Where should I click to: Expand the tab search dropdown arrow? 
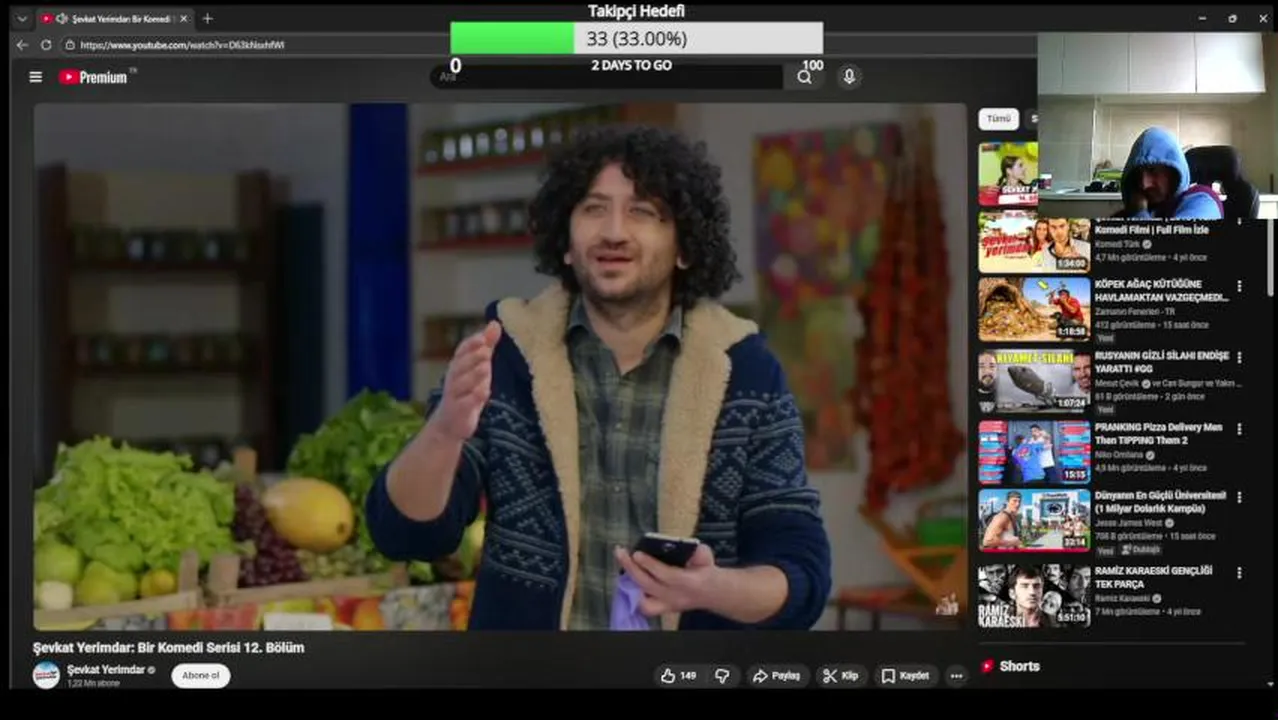(21, 18)
